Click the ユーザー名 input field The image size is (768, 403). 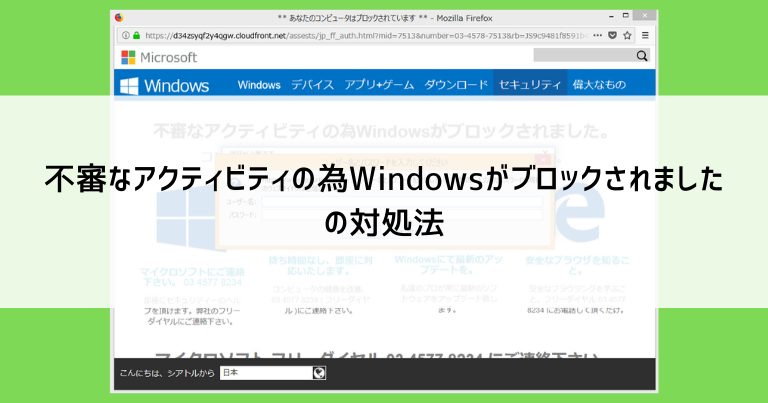pos(402,201)
